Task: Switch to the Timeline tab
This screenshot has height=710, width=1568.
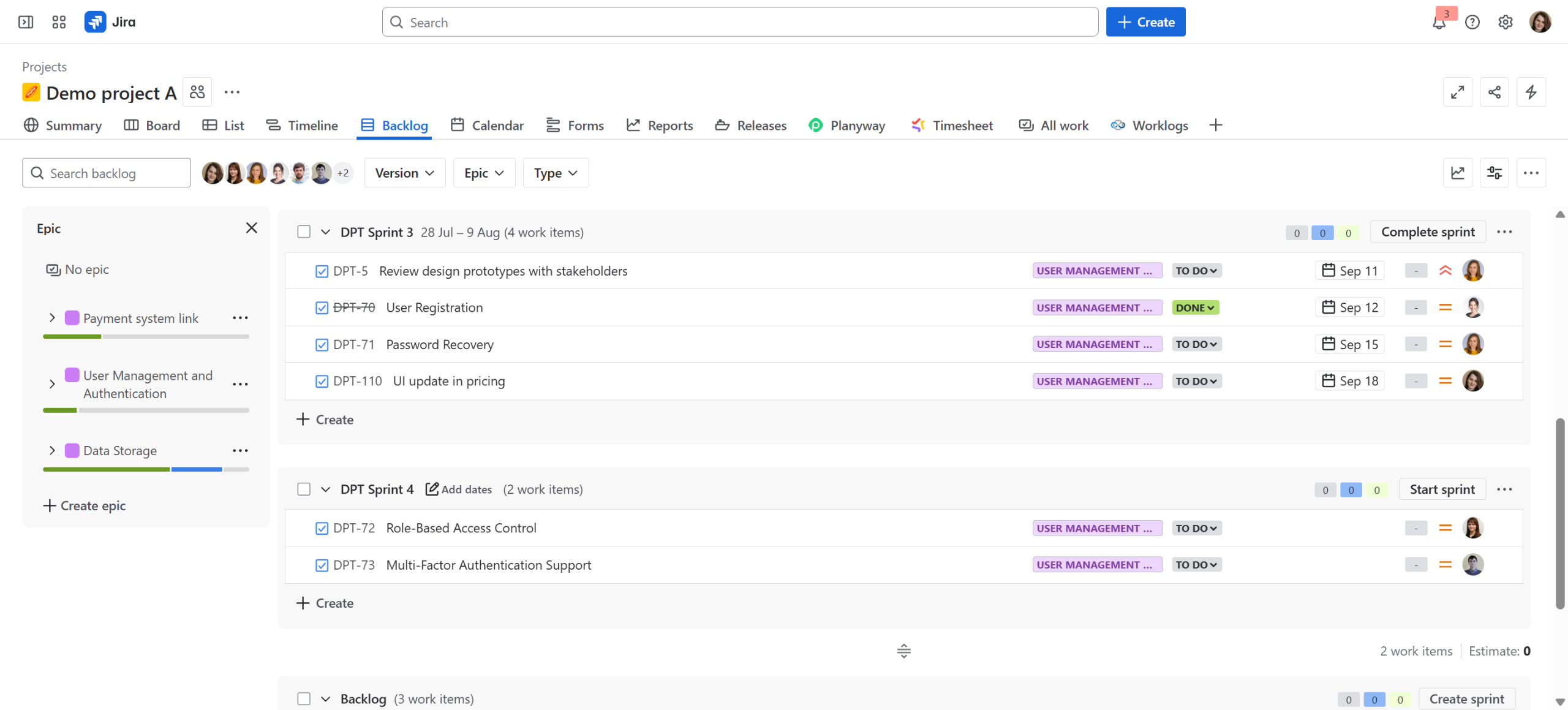Action: tap(302, 125)
